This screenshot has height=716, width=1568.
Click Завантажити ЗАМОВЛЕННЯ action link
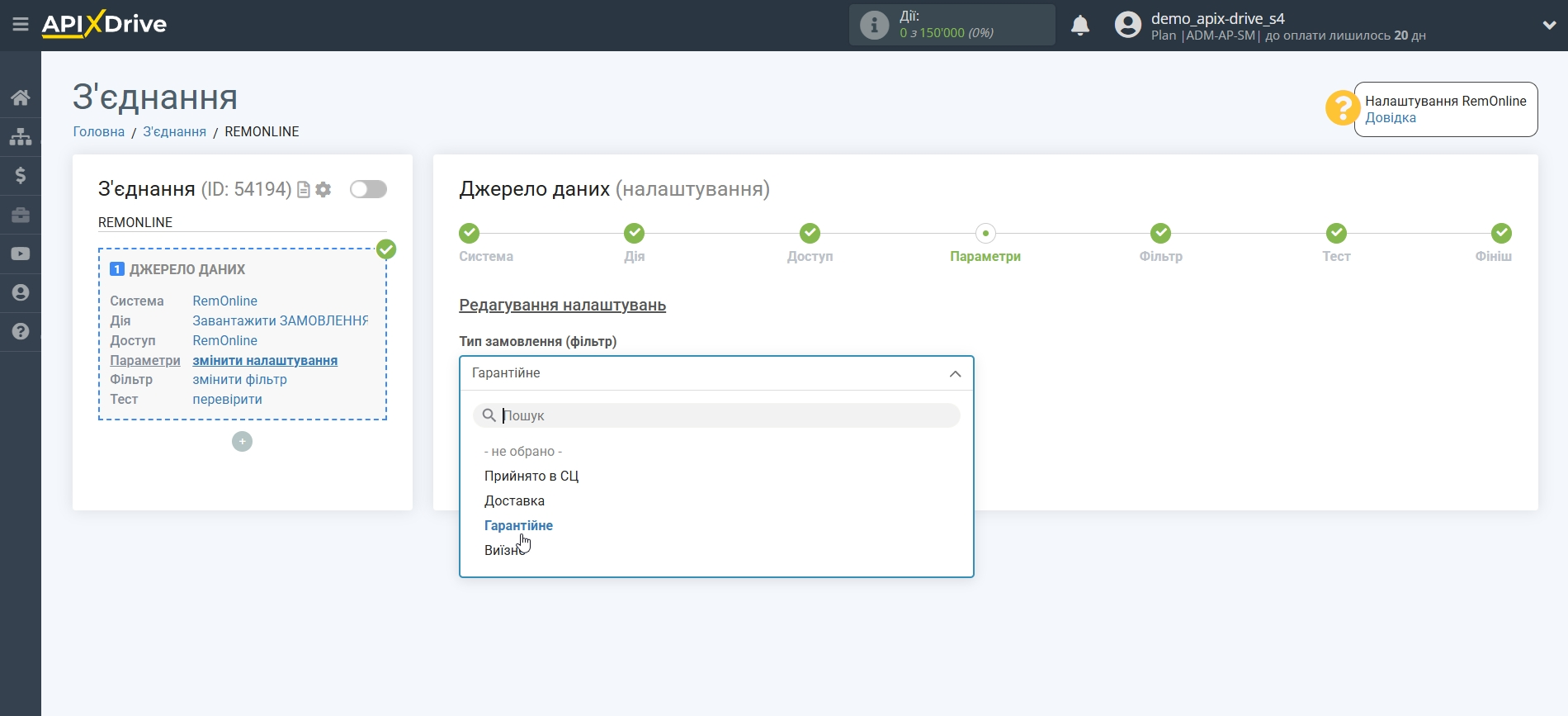point(280,320)
